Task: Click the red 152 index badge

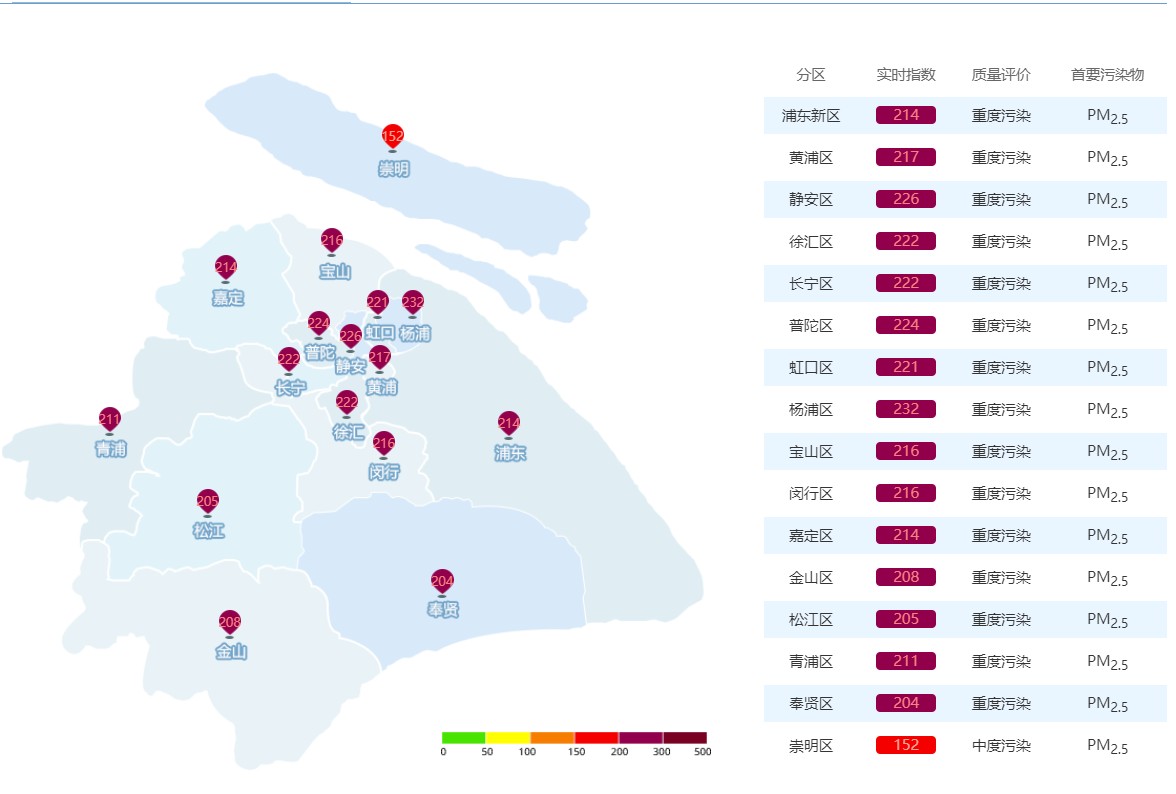Action: point(905,746)
